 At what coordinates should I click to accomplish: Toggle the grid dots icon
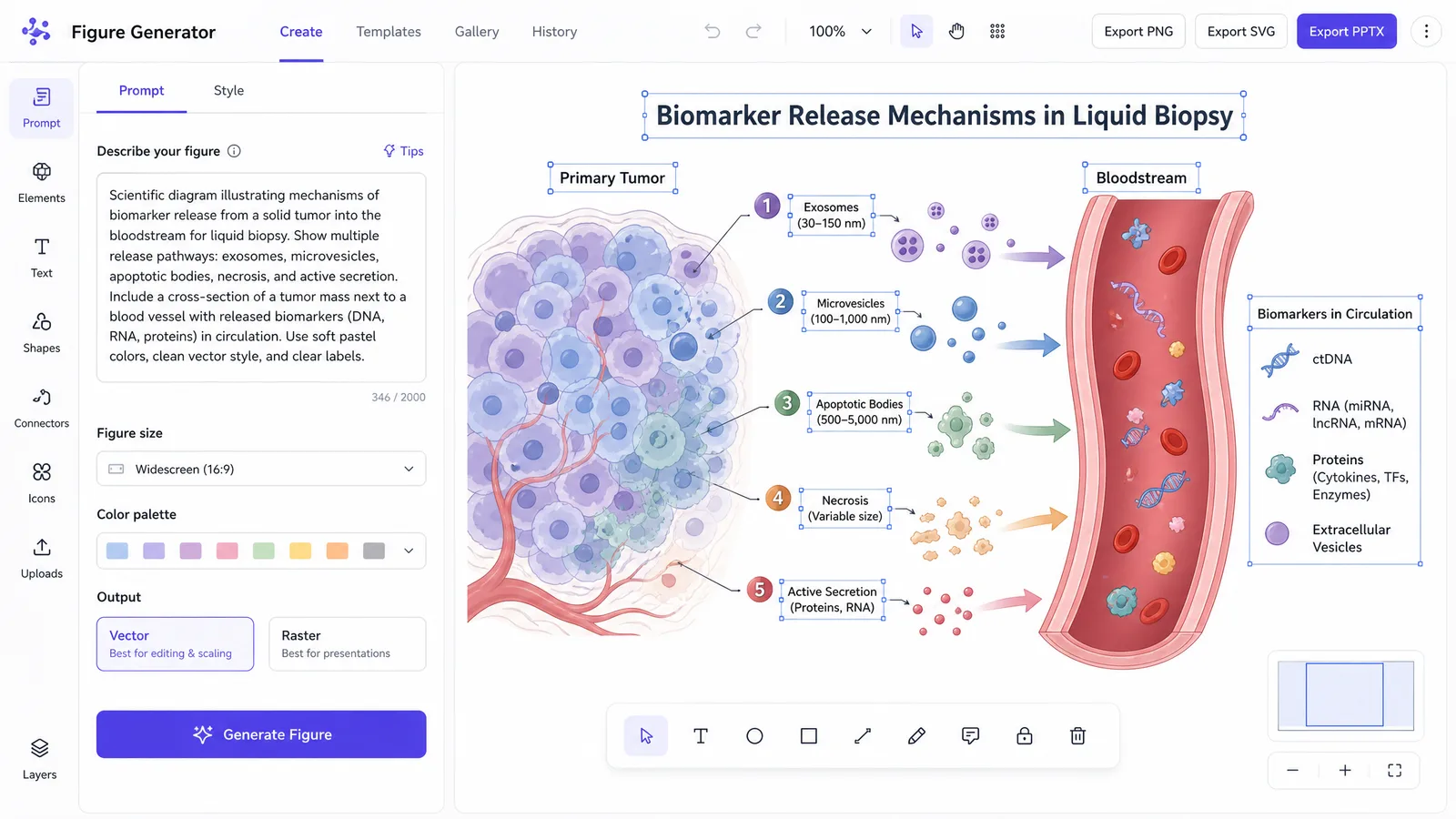[x=997, y=32]
